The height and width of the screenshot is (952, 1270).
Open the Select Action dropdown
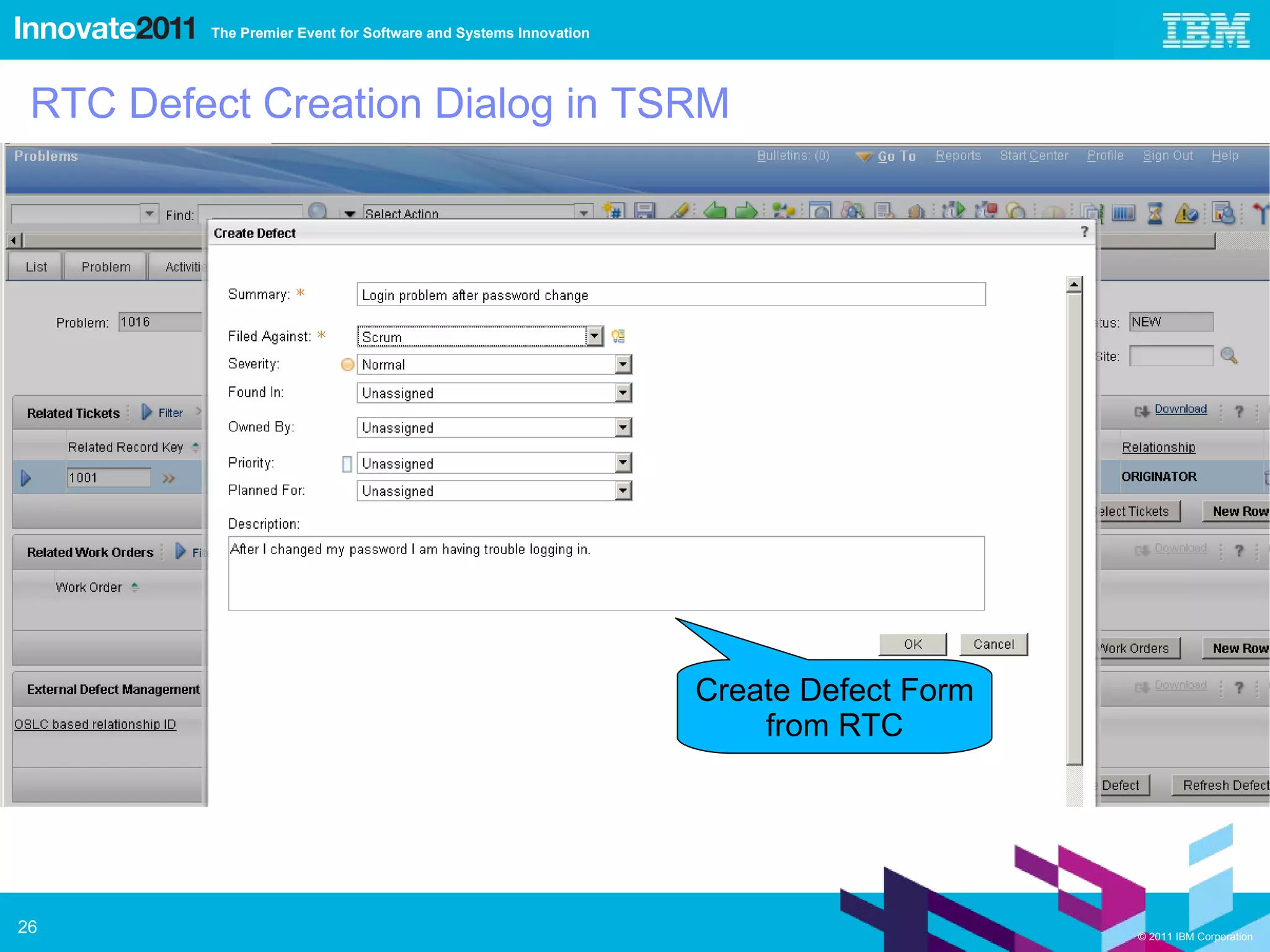pyautogui.click(x=584, y=213)
